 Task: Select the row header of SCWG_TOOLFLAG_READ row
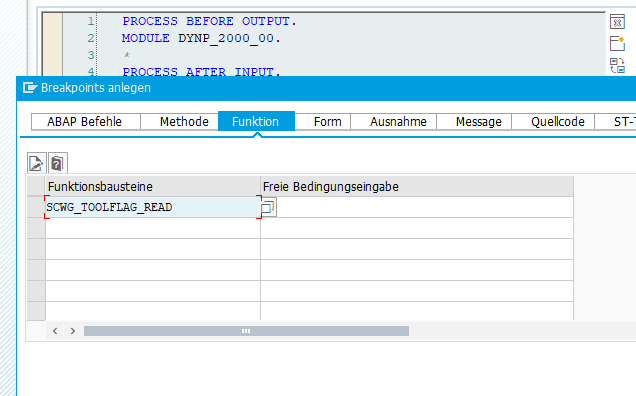[36, 207]
